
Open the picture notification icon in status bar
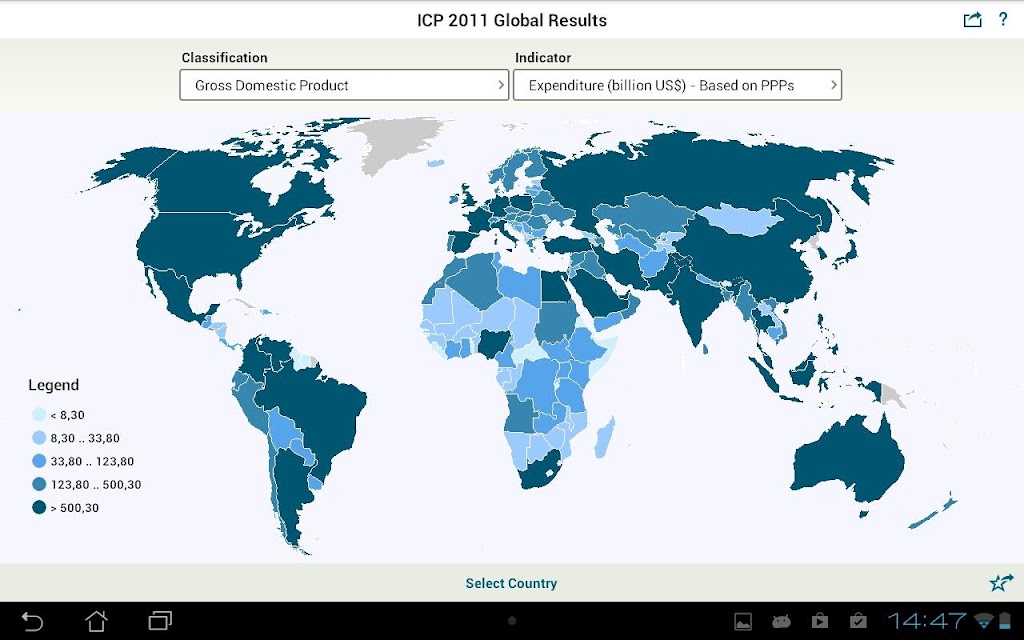tap(743, 621)
